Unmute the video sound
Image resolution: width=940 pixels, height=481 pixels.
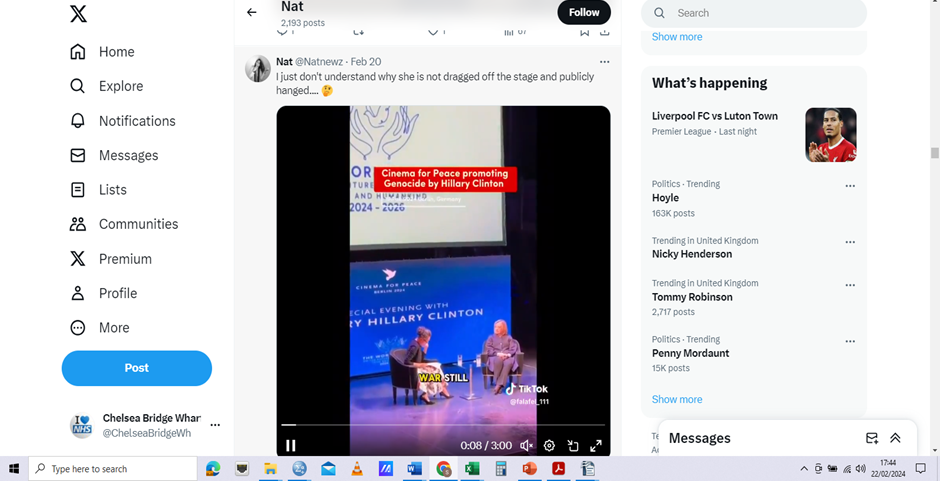tap(526, 446)
